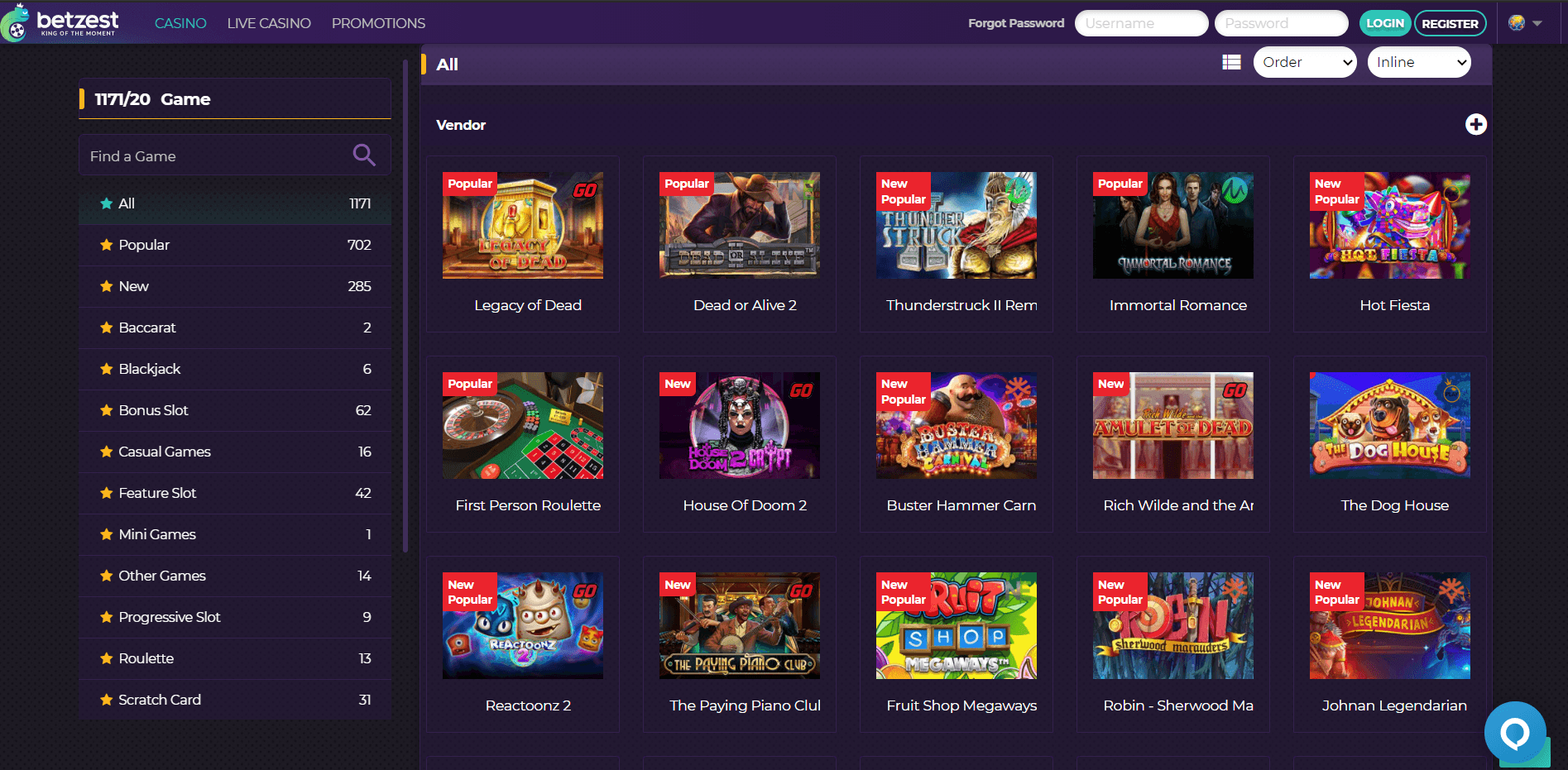1568x770 pixels.
Task: Go to Live Casino tab
Action: pyautogui.click(x=269, y=23)
